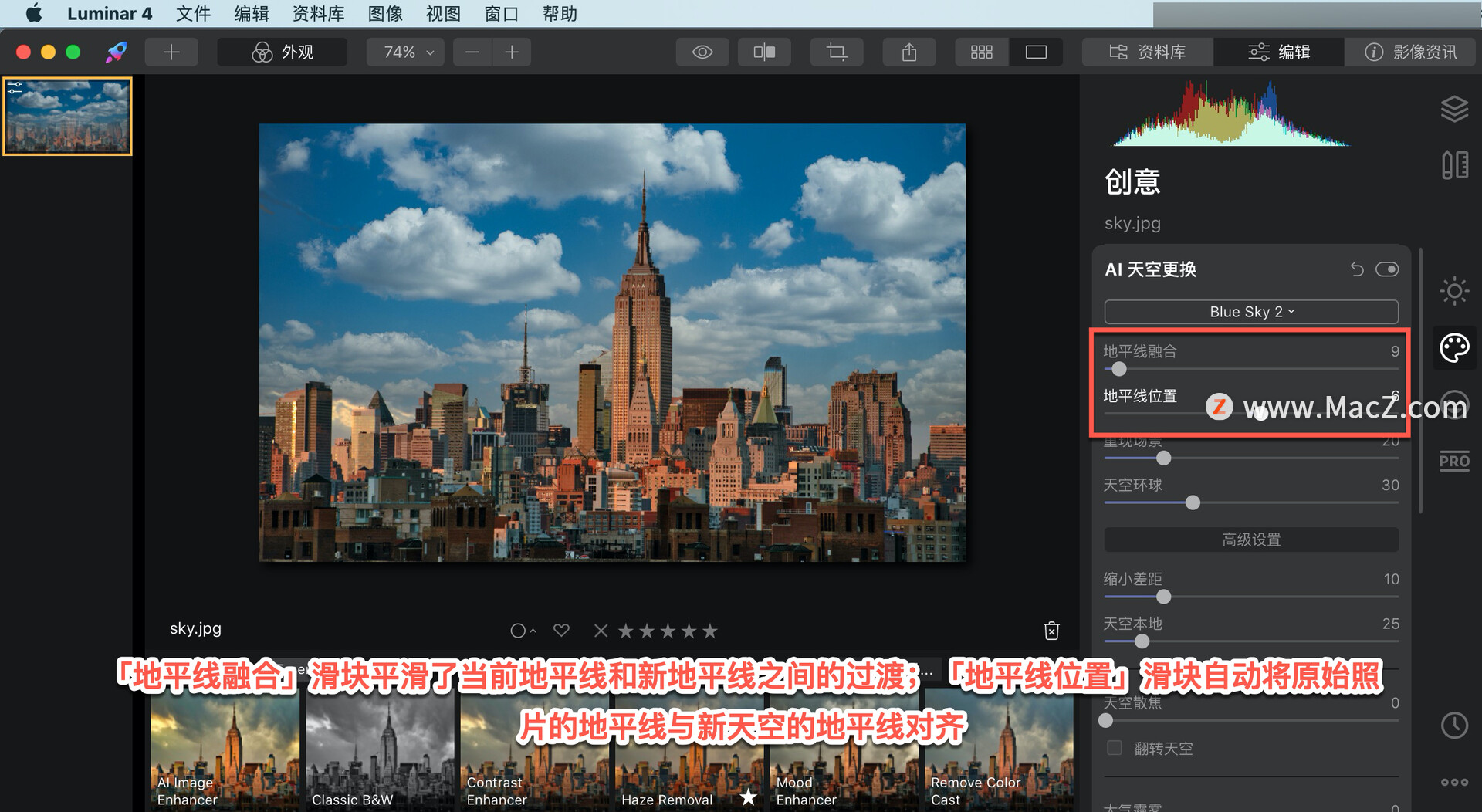Mark photo as favorite with heart
This screenshot has width=1482, height=812.
(561, 631)
